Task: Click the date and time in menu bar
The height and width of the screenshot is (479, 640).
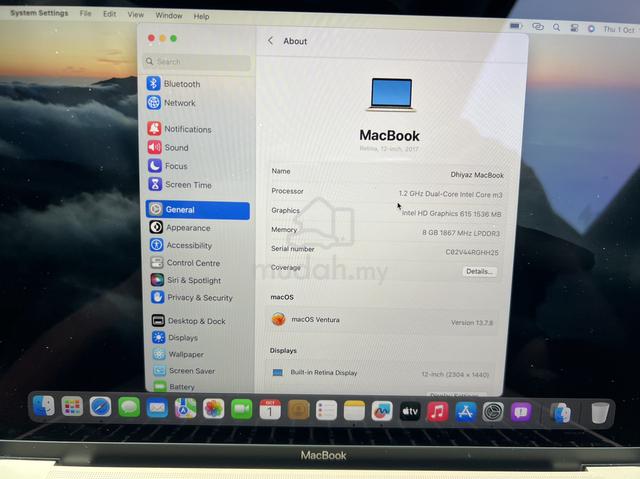Action: pos(619,30)
